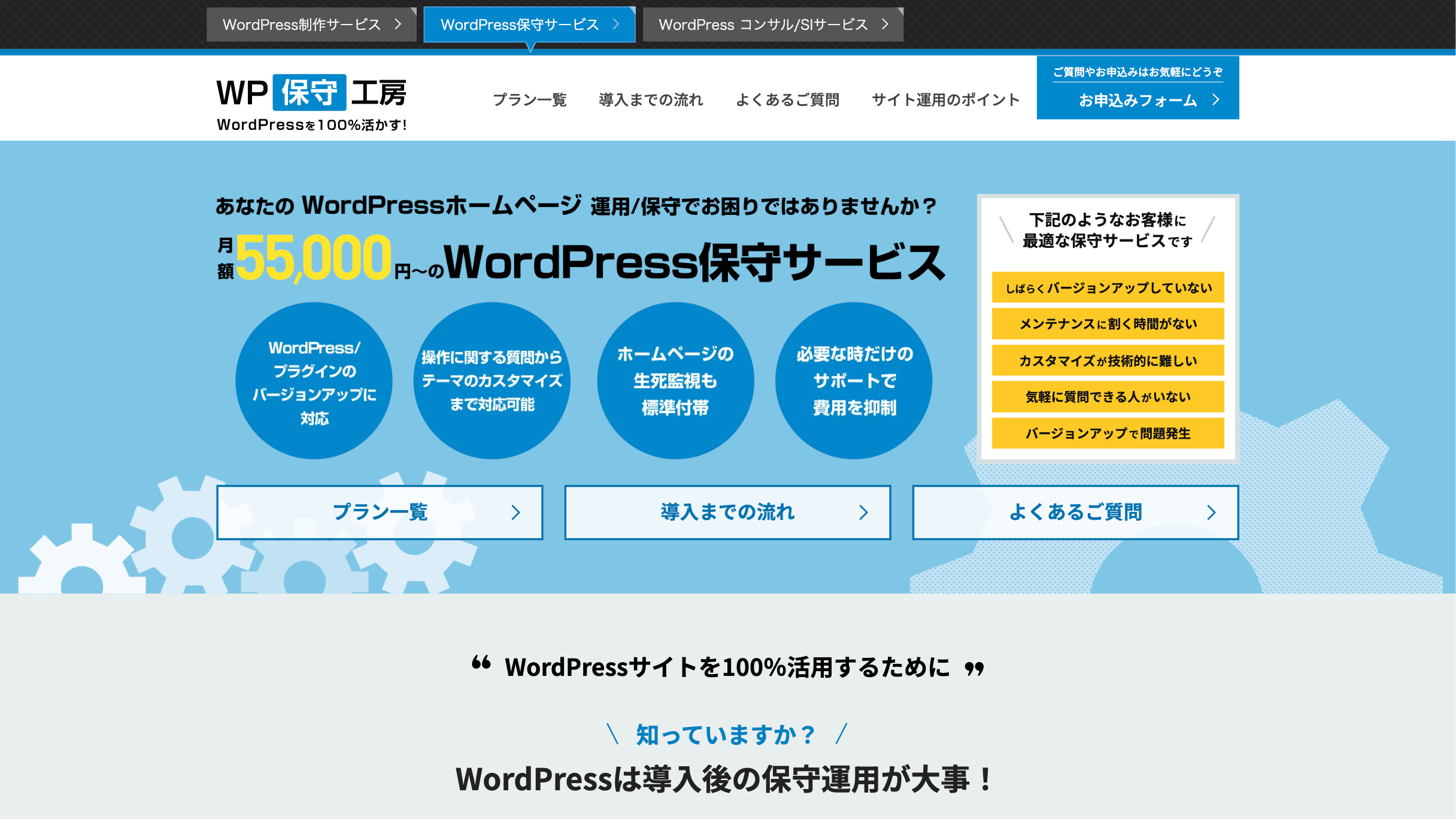Click the large 導入までの流れ hero button
This screenshot has height=819, width=1456.
click(727, 512)
